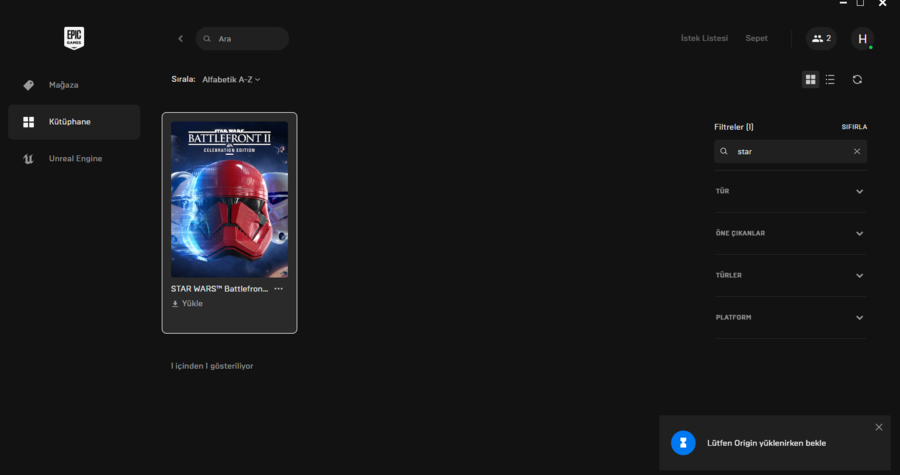900x475 pixels.
Task: Click the Lütfen Origin yüklenirken bekle message
Action: (x=766, y=443)
